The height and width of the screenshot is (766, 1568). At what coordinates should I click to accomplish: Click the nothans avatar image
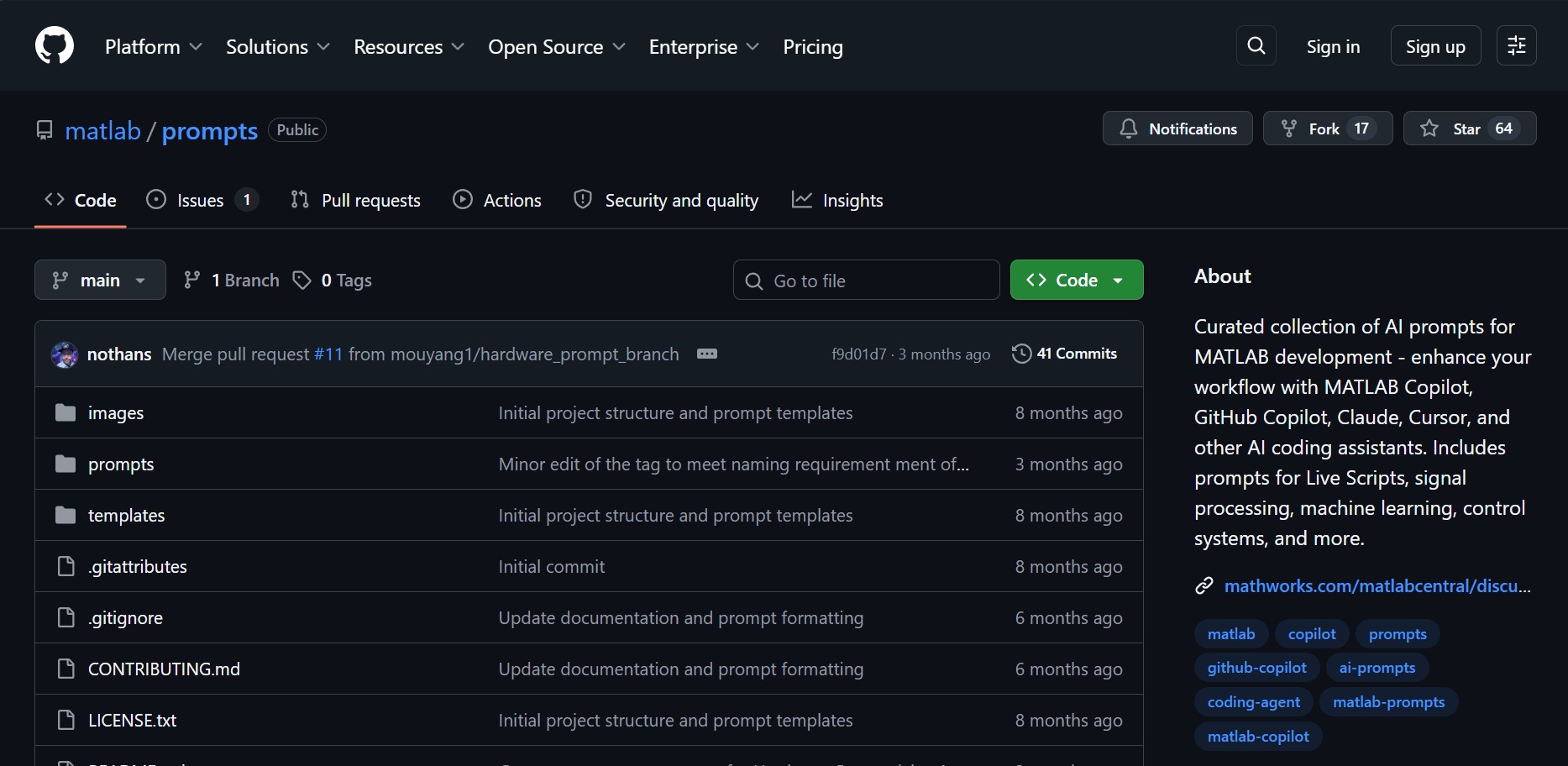point(65,354)
